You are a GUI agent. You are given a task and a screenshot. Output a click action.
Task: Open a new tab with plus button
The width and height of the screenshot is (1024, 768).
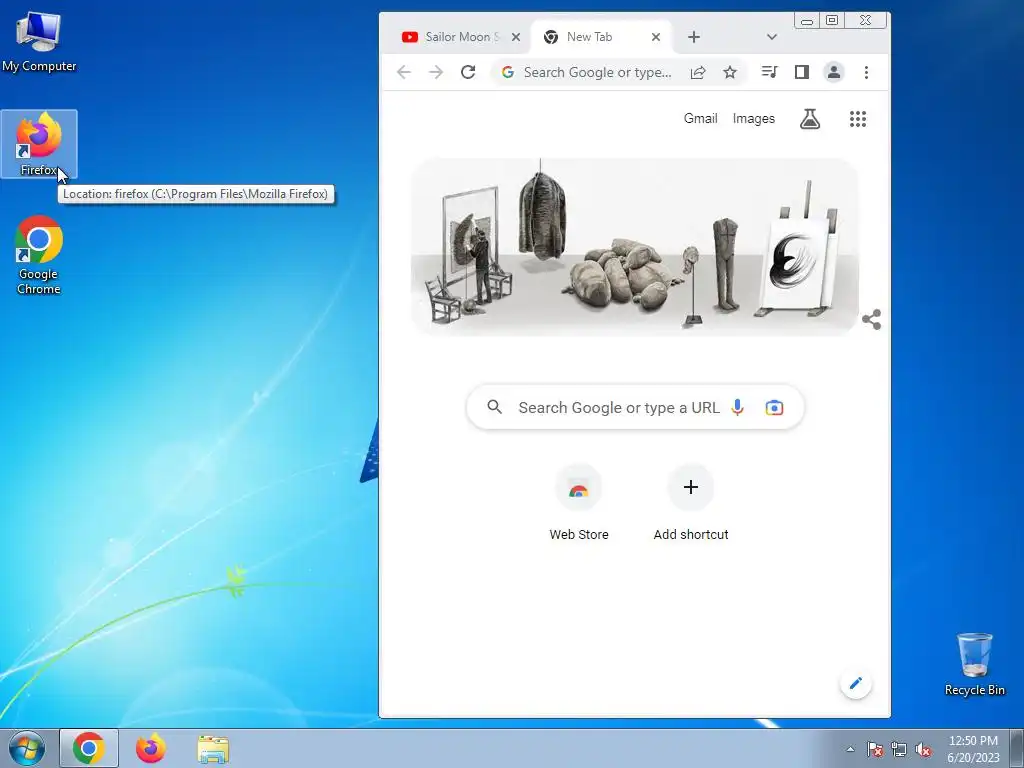click(x=694, y=37)
